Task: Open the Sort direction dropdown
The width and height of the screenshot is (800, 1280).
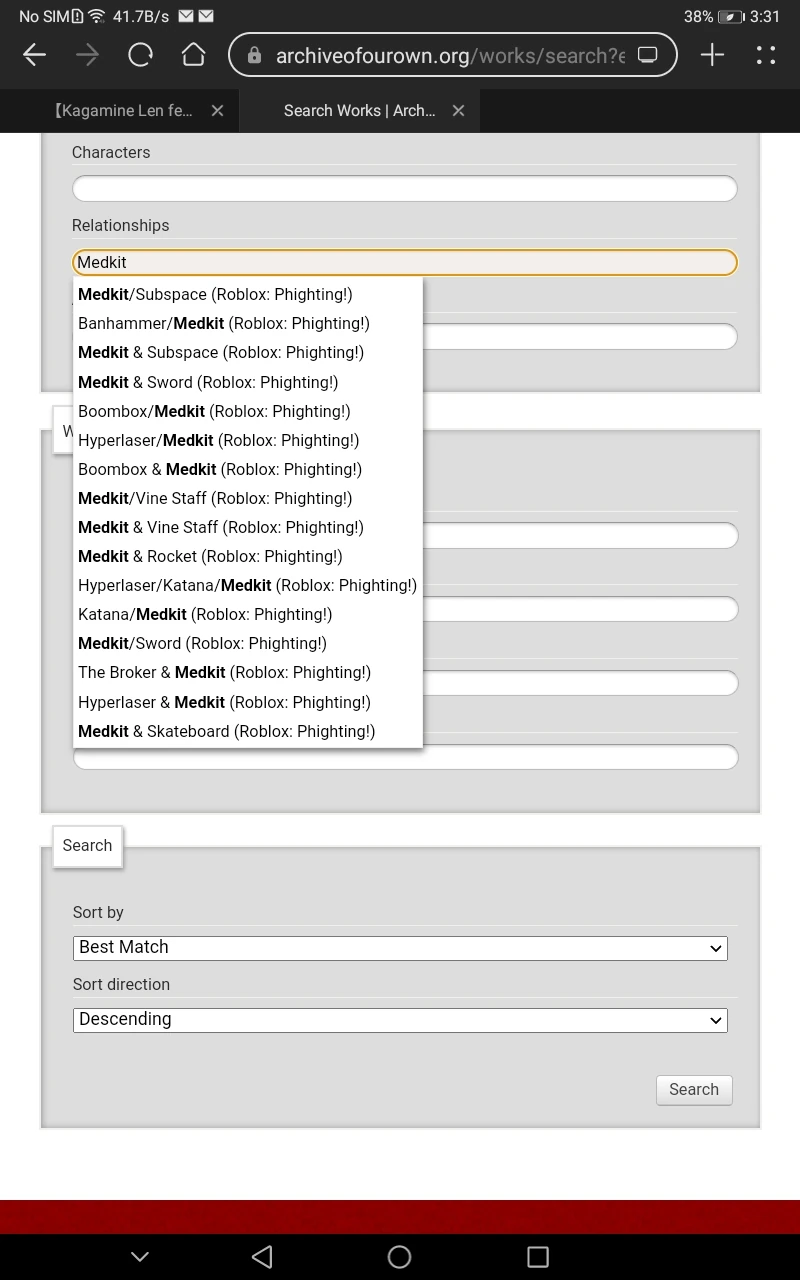Action: [400, 1020]
